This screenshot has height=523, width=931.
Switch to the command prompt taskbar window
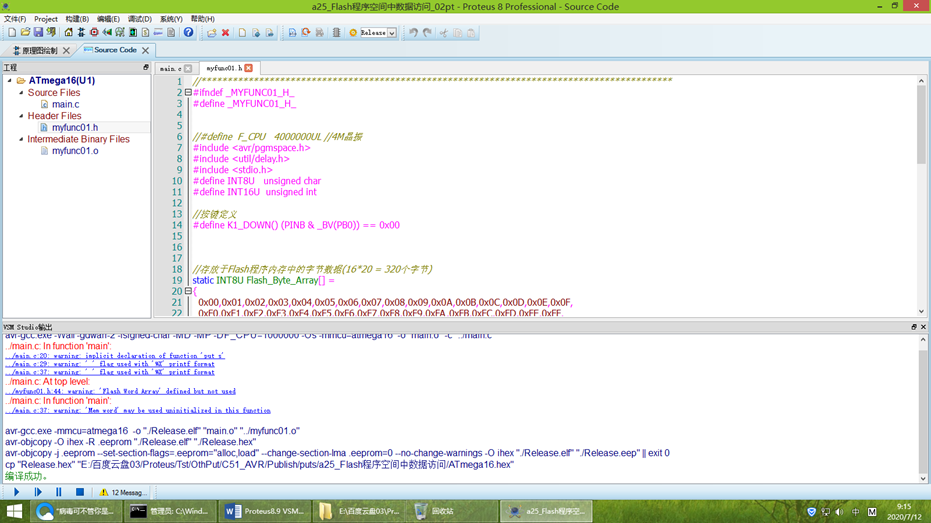click(170, 511)
